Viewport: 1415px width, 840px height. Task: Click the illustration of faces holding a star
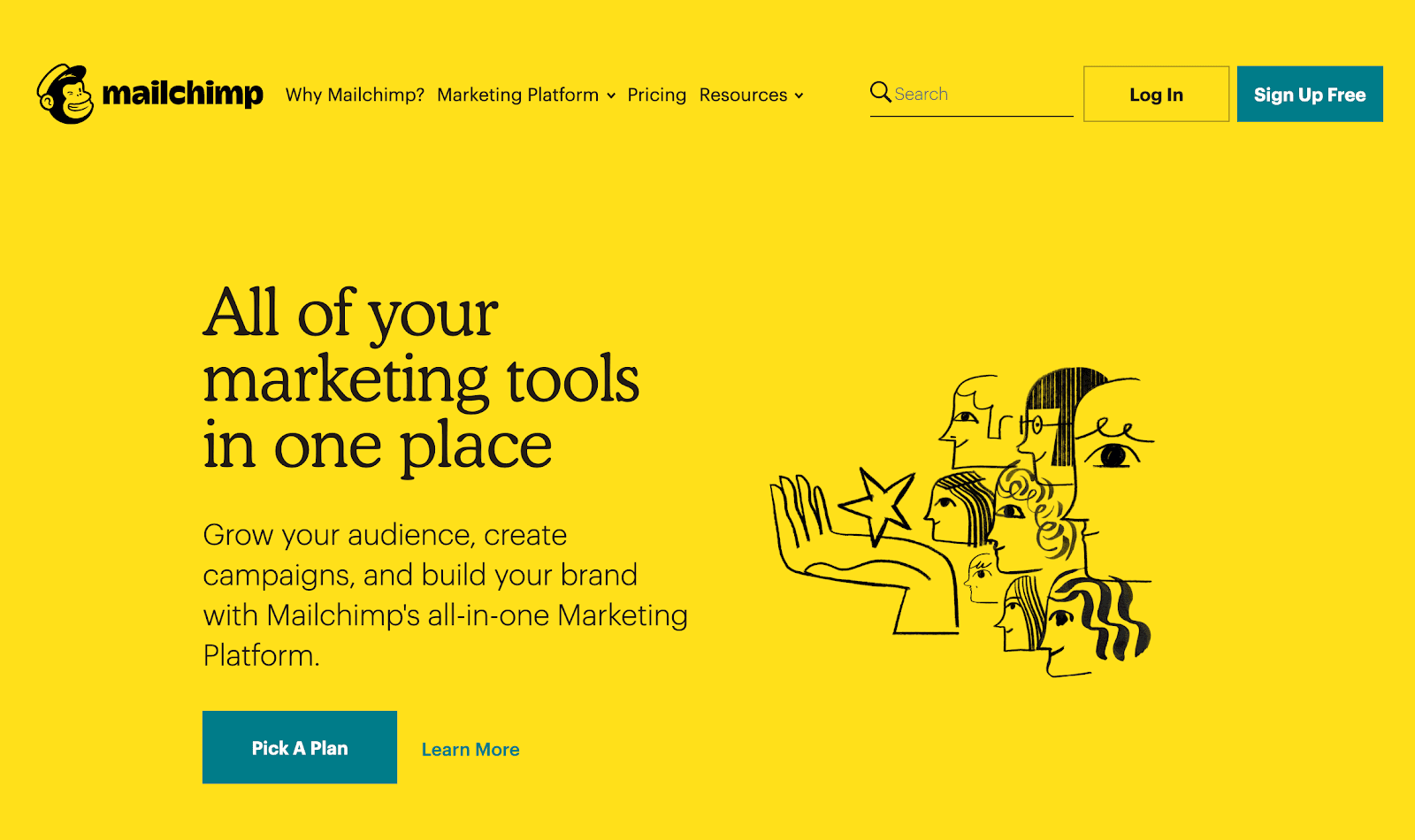[963, 523]
